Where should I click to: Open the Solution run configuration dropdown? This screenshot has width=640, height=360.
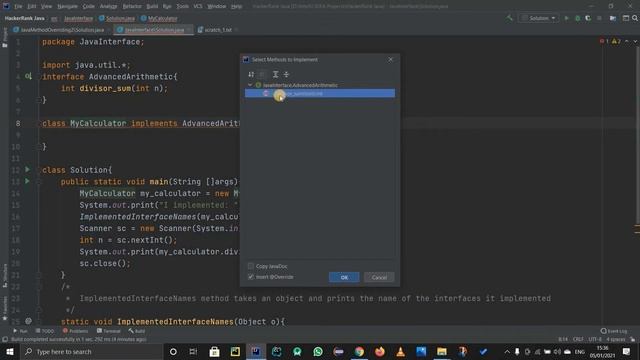[x=538, y=18]
